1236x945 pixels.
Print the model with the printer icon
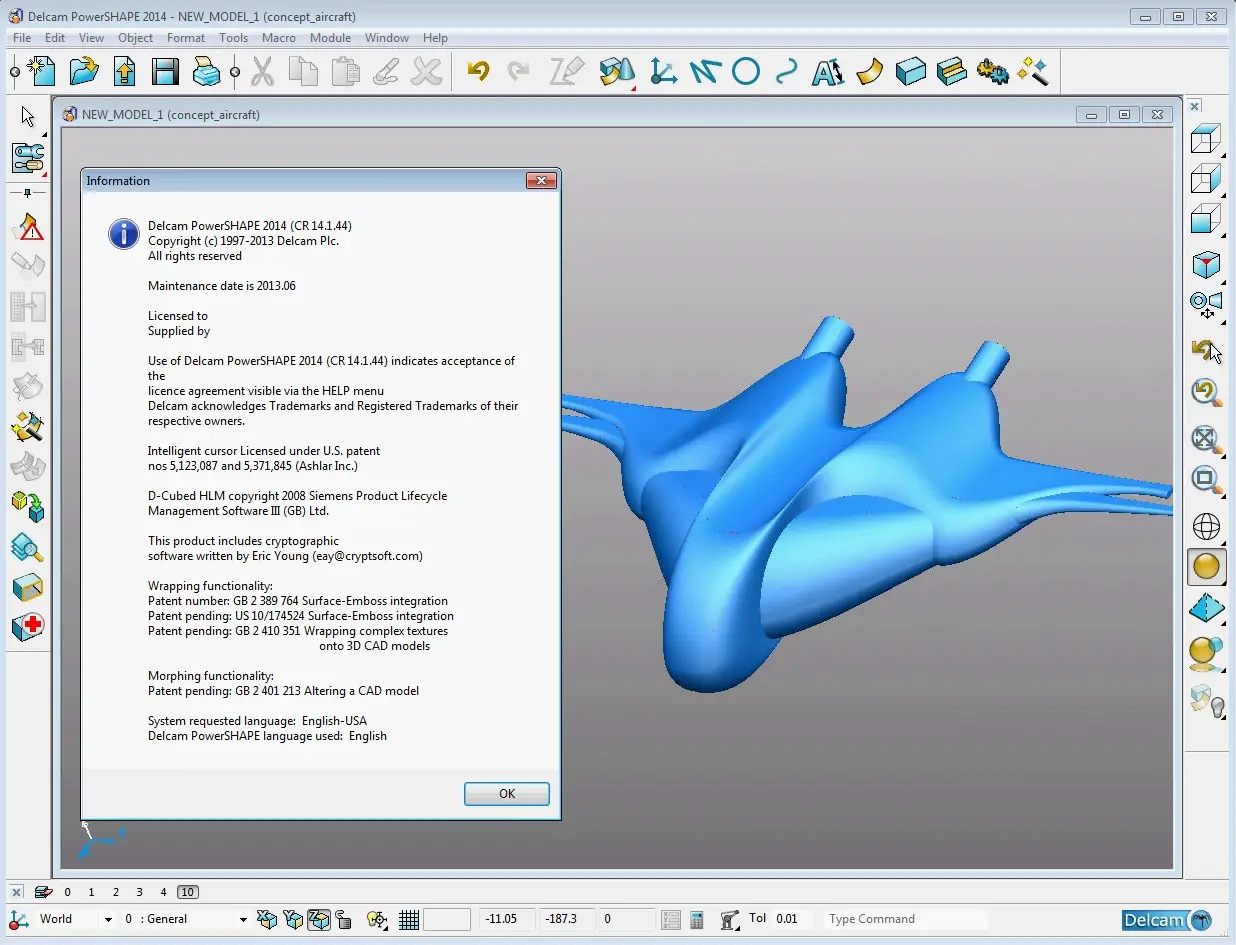205,71
